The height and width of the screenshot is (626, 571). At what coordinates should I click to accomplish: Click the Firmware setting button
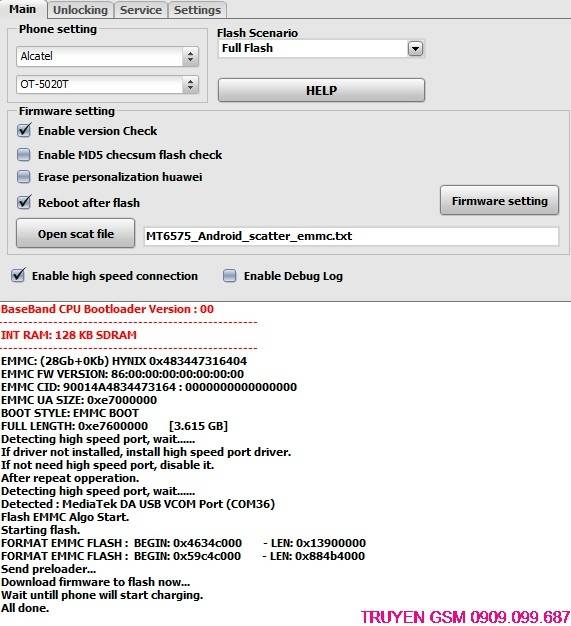499,200
